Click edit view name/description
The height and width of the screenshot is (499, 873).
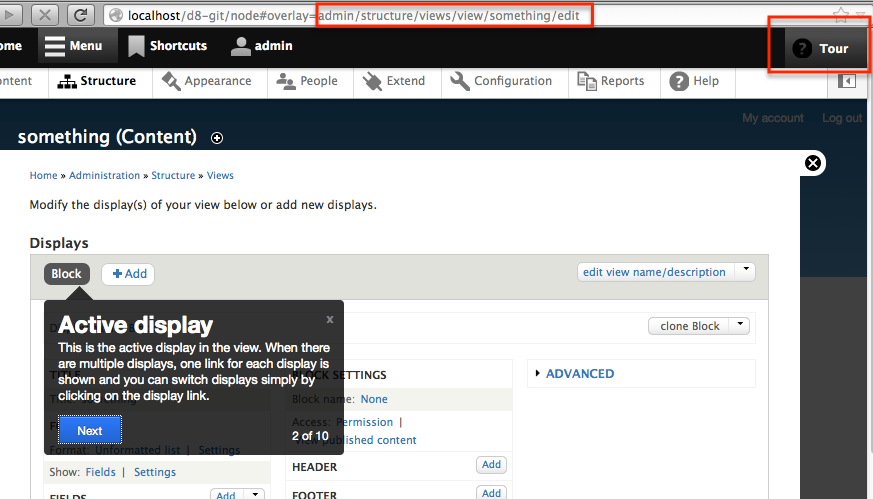tap(655, 272)
